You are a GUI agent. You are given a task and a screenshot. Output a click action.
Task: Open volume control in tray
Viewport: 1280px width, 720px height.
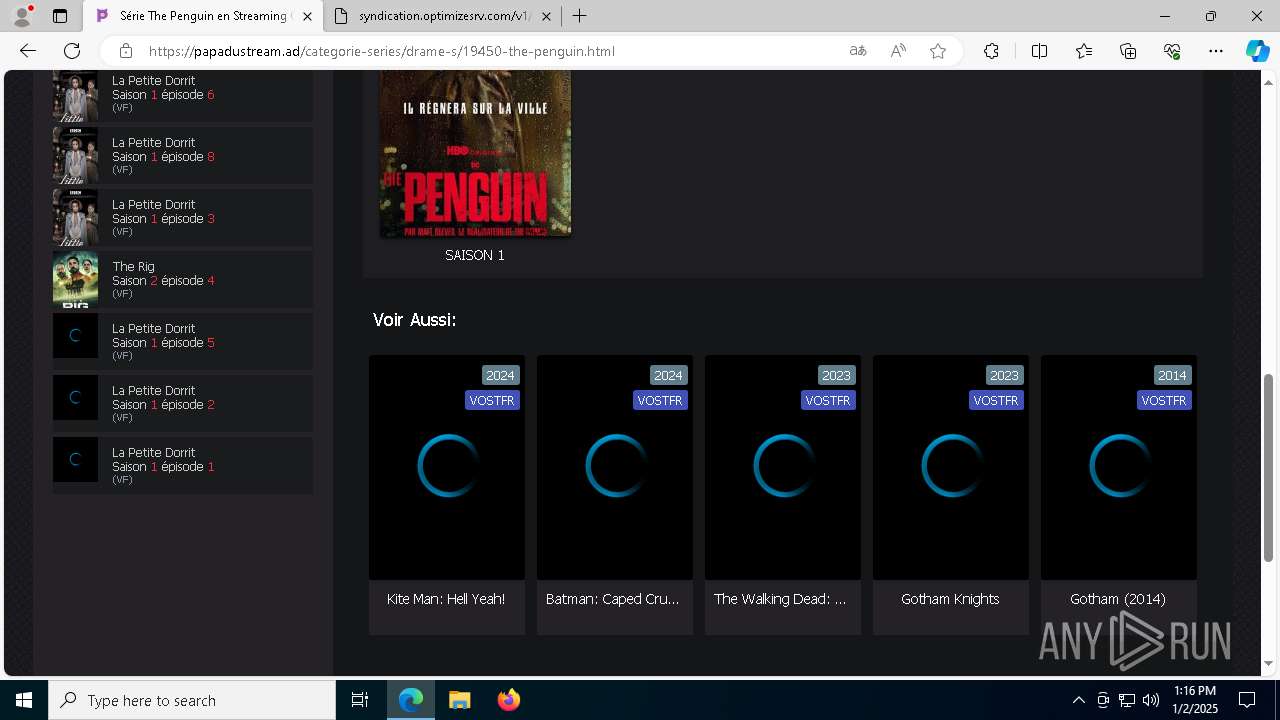(1150, 700)
